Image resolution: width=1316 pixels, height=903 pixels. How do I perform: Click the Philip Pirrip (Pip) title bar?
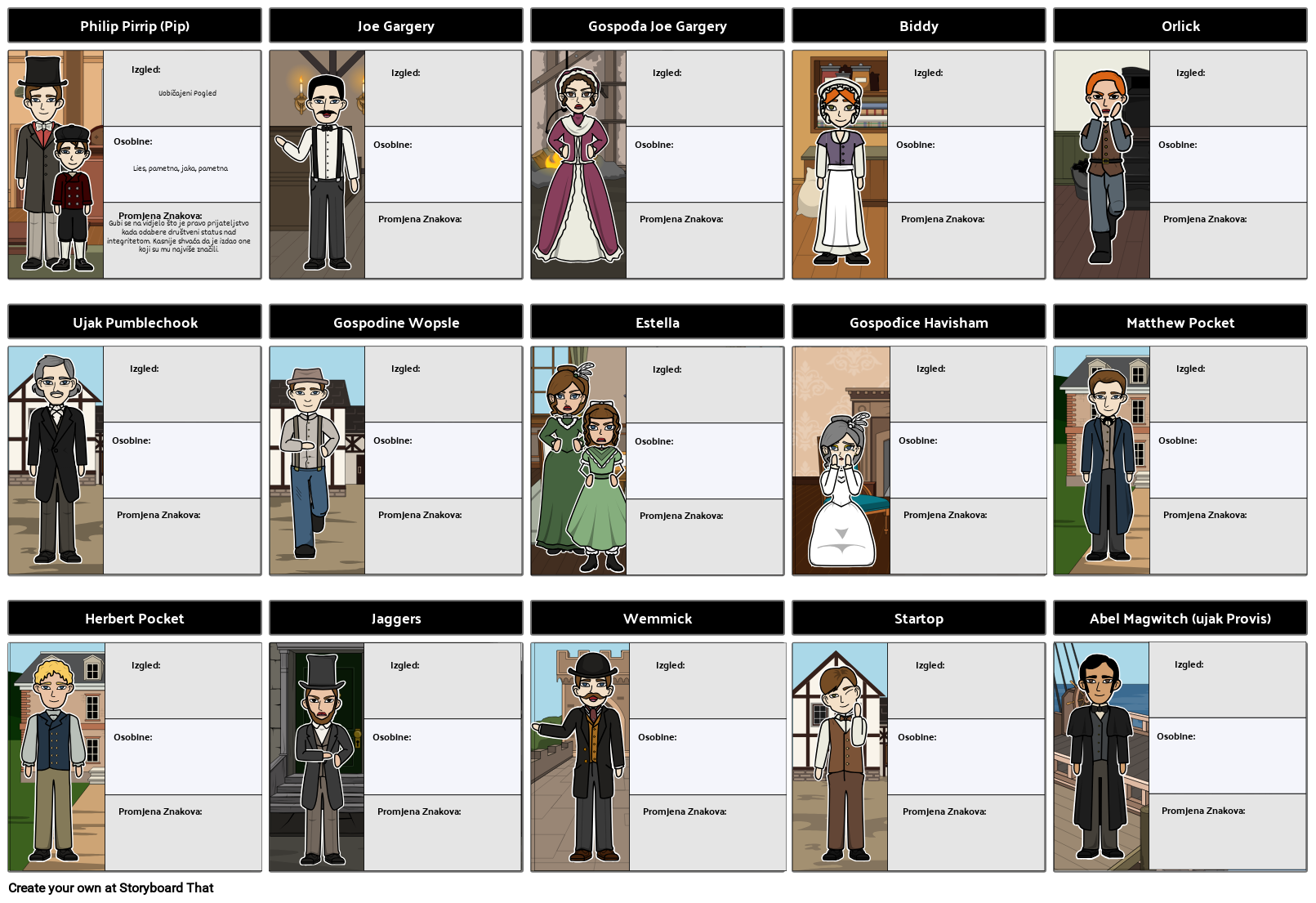[134, 25]
